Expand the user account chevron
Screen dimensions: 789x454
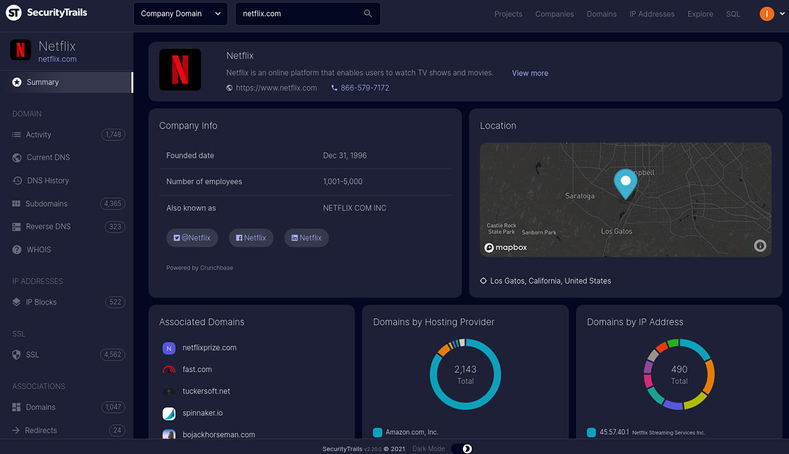pyautogui.click(x=782, y=14)
